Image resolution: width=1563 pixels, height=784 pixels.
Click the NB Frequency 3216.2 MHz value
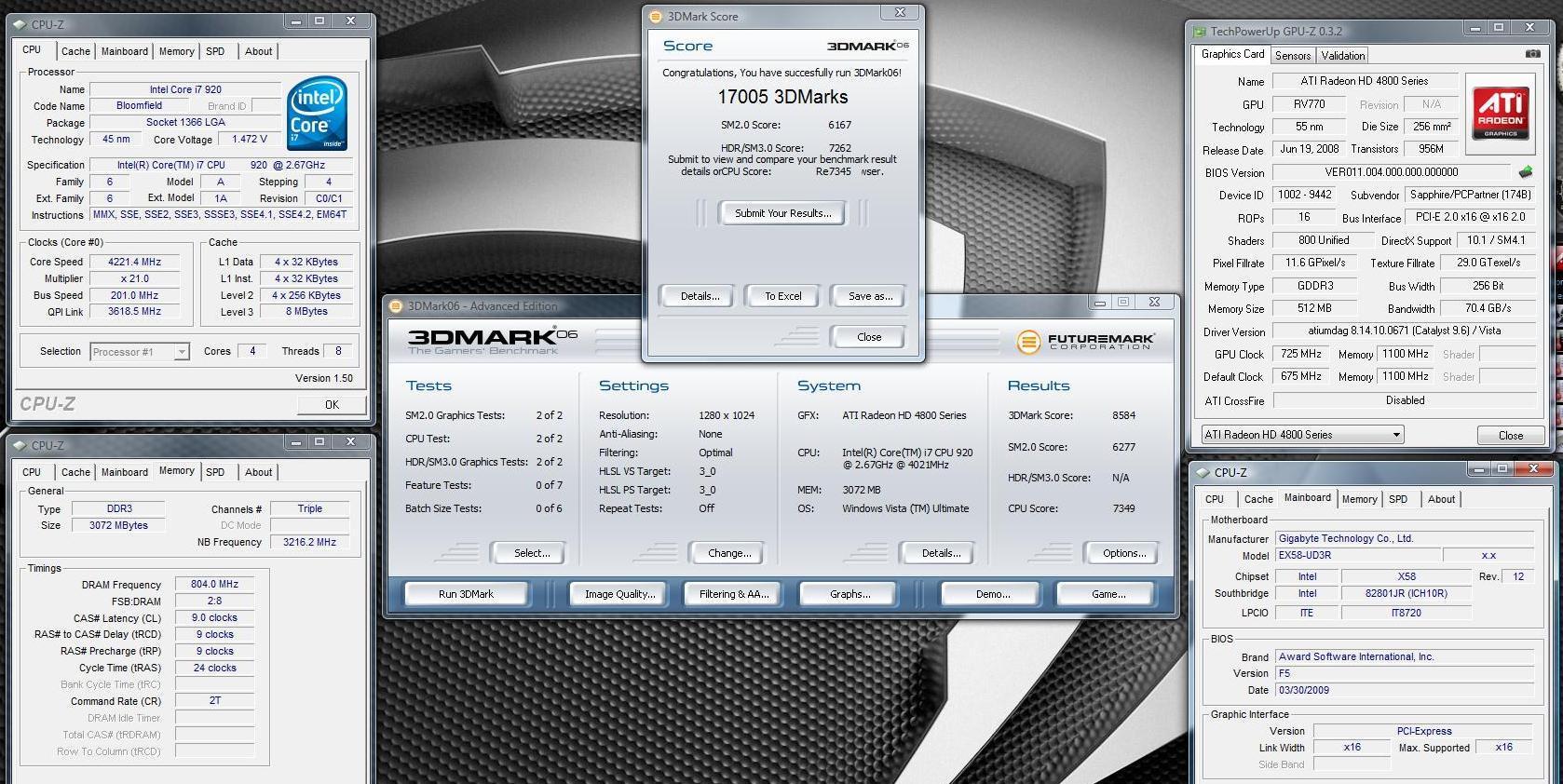pyautogui.click(x=310, y=542)
